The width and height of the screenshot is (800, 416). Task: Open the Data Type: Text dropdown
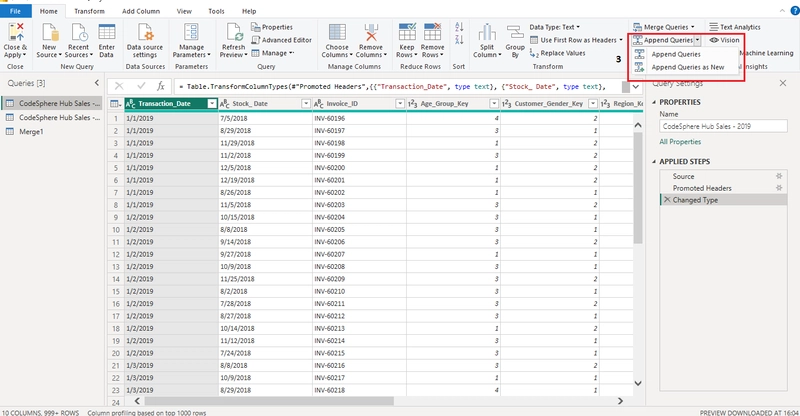point(555,27)
